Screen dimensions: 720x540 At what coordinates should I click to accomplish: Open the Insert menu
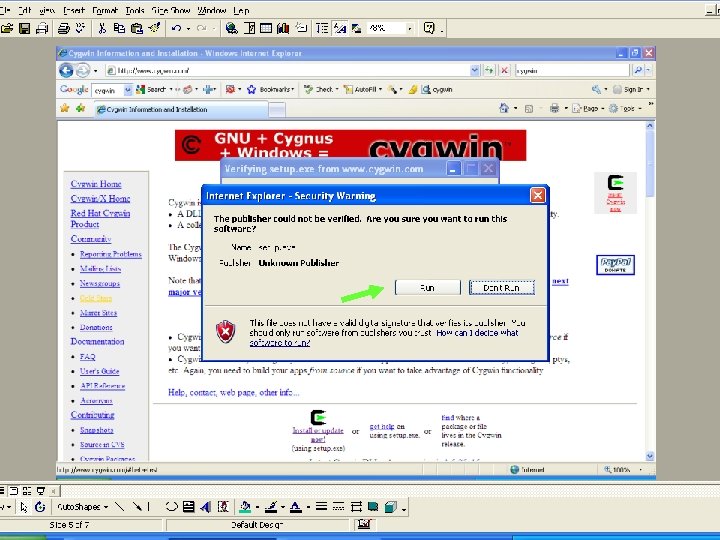[74, 10]
